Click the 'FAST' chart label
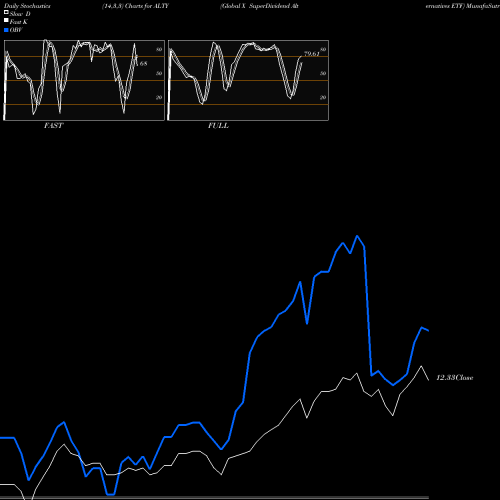Viewport: 500px width, 500px height. [x=53, y=126]
